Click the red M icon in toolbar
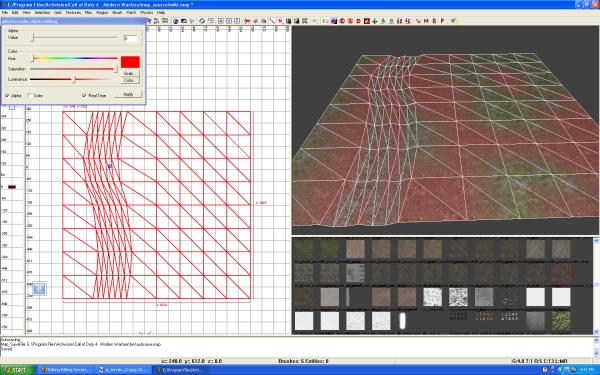Screen dimensions: 600x375 (x=426, y=21)
